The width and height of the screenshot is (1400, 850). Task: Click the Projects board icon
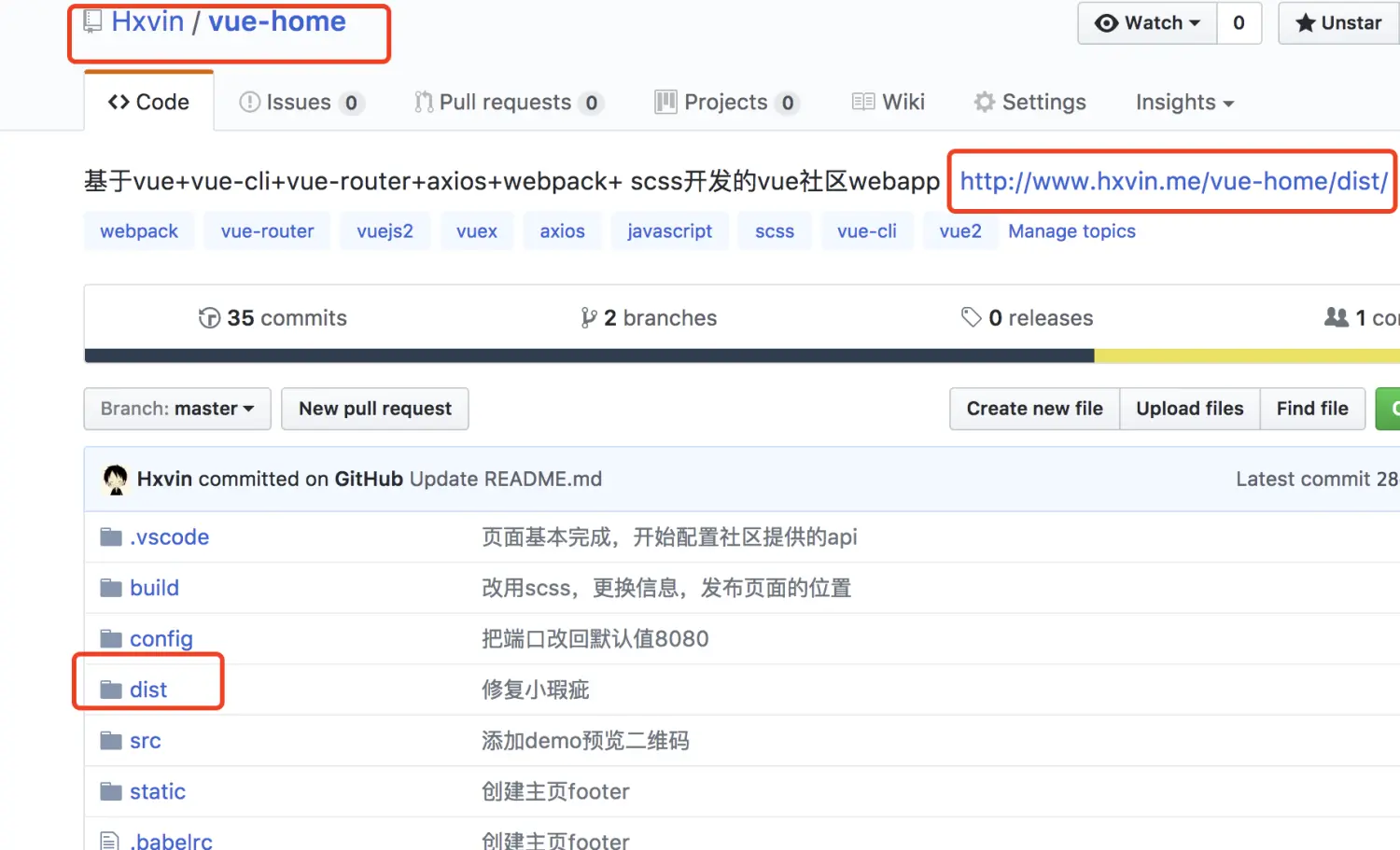click(x=665, y=102)
